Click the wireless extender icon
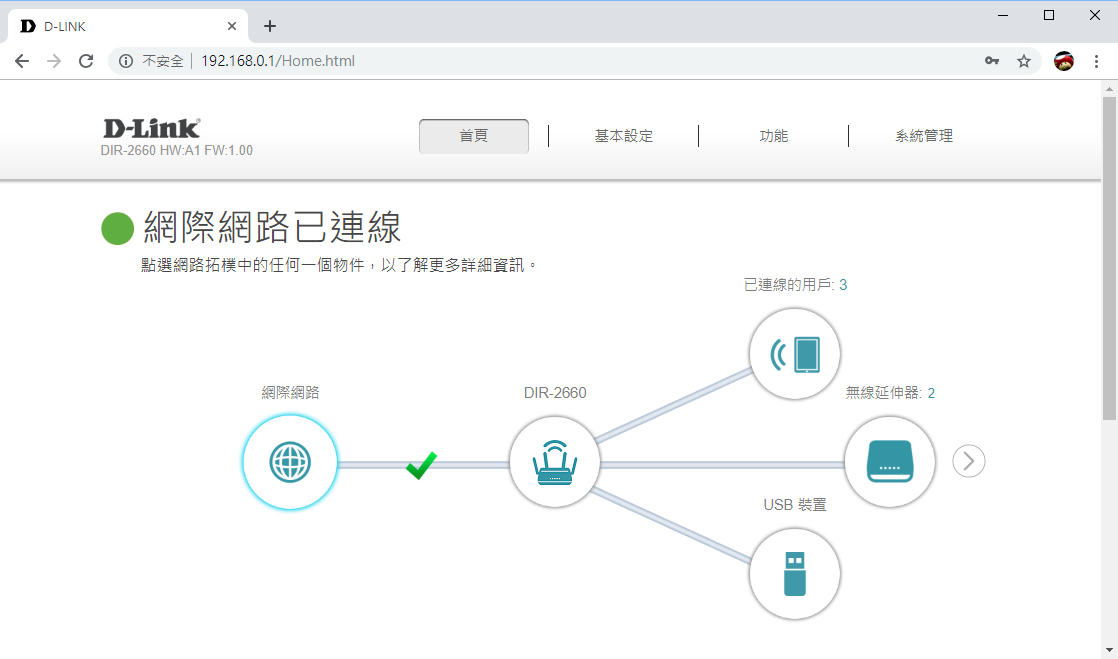Viewport: 1118px width, 659px height. pos(890,462)
